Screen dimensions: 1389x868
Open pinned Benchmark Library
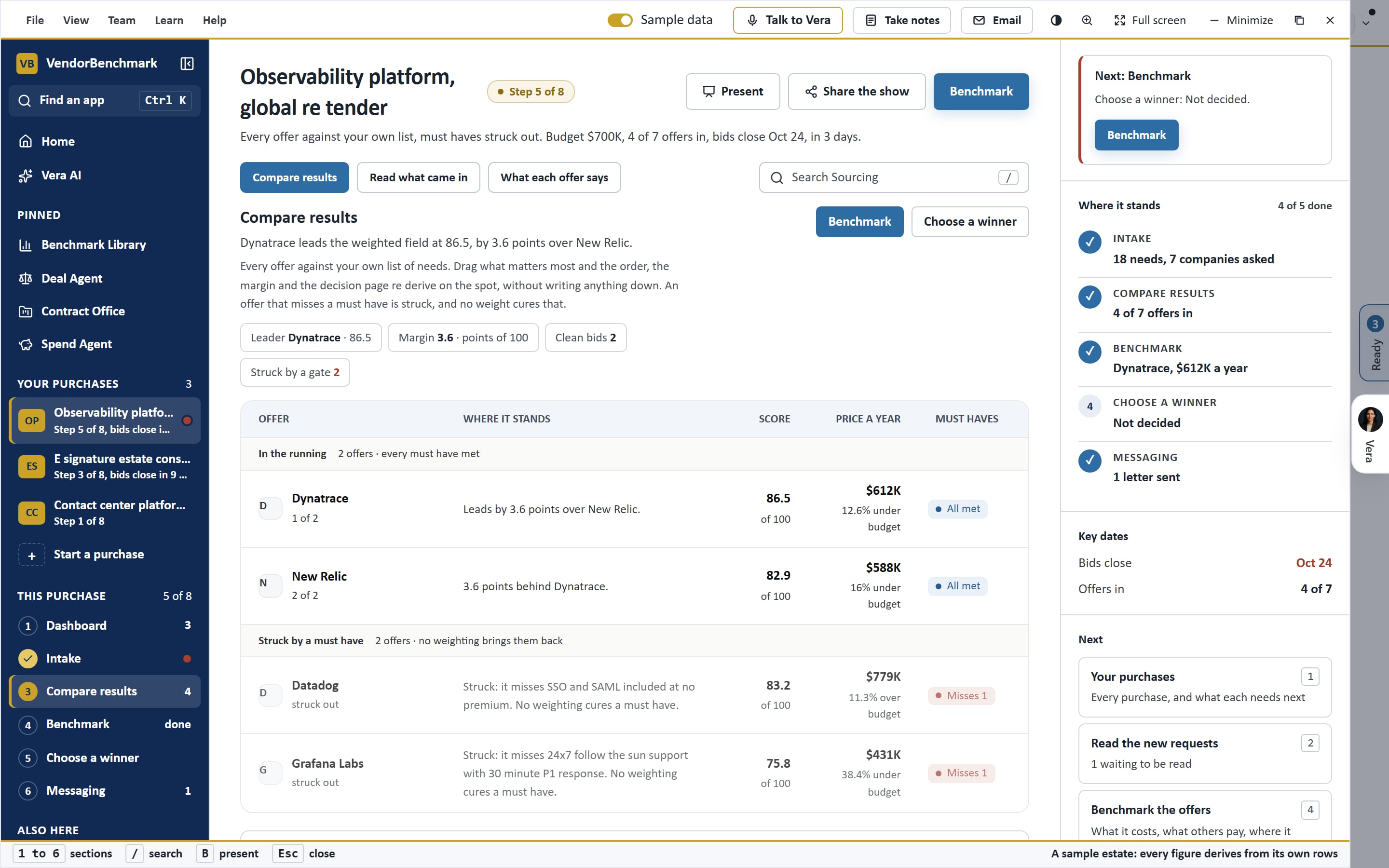coord(105,244)
